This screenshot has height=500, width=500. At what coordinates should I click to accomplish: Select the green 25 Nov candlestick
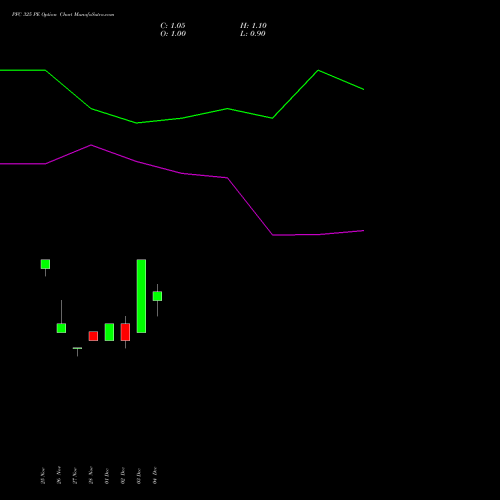pyautogui.click(x=45, y=264)
